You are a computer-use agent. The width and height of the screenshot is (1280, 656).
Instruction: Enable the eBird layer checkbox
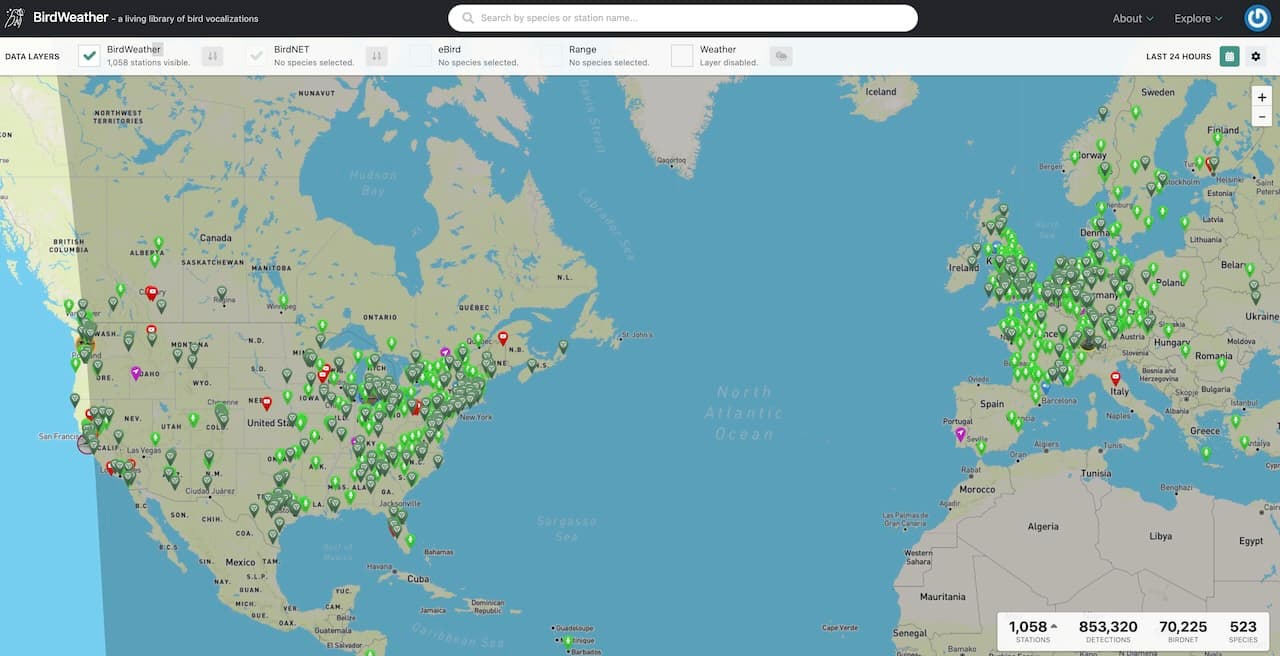click(420, 56)
